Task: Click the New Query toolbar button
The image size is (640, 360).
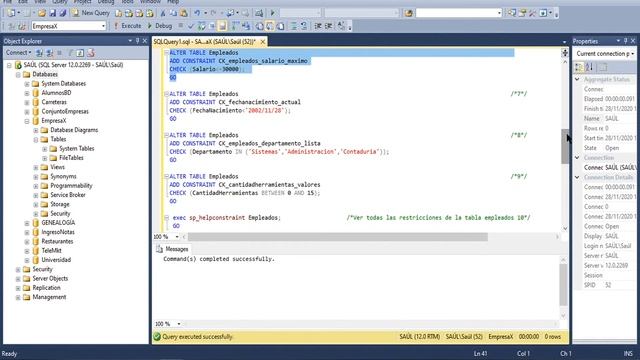Action: 91,13
